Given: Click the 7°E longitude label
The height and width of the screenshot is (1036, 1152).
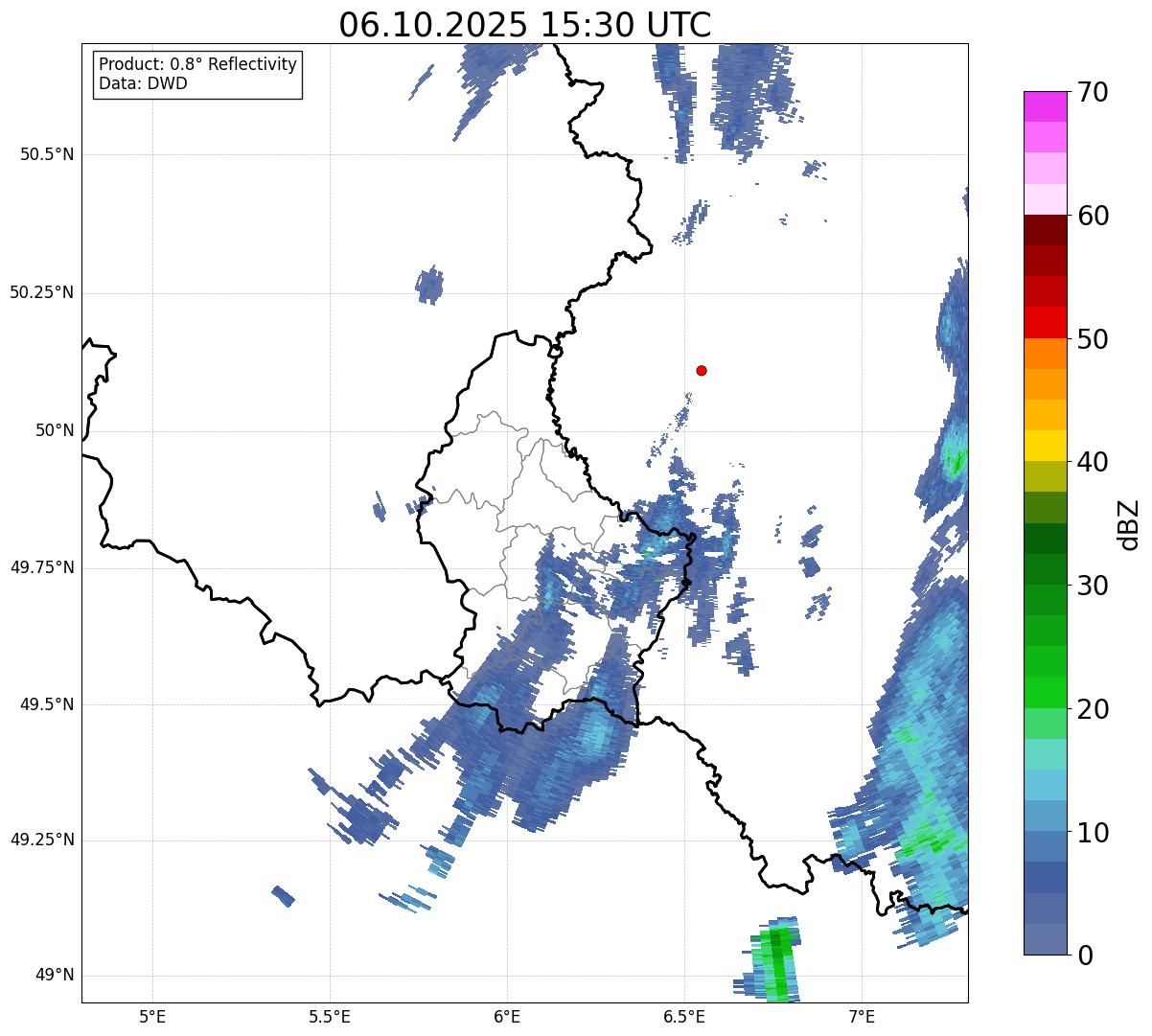Looking at the screenshot, I should point(862,1015).
